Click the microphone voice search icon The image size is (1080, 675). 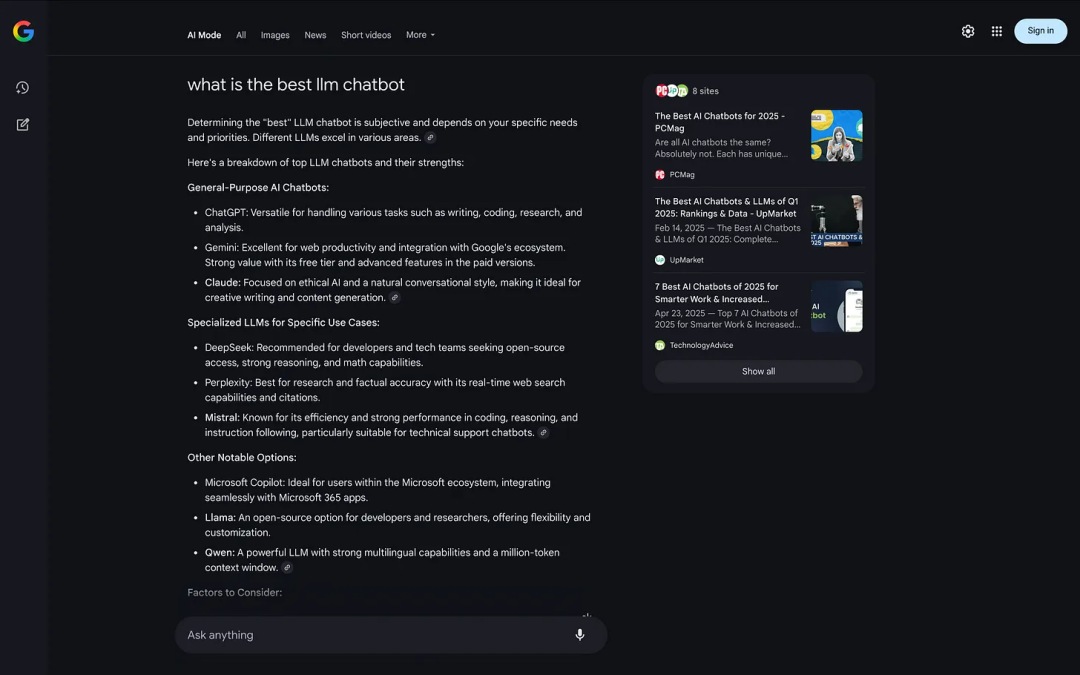click(580, 635)
